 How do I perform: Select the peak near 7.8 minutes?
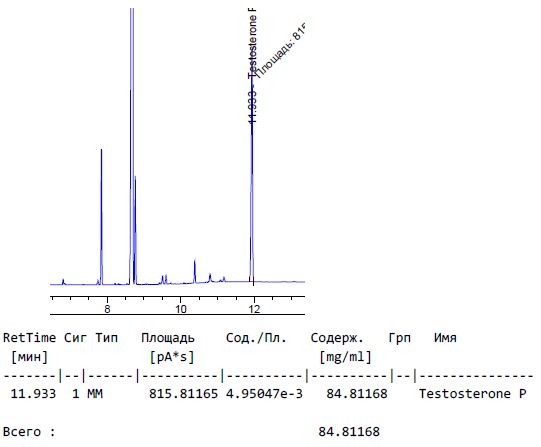101,217
